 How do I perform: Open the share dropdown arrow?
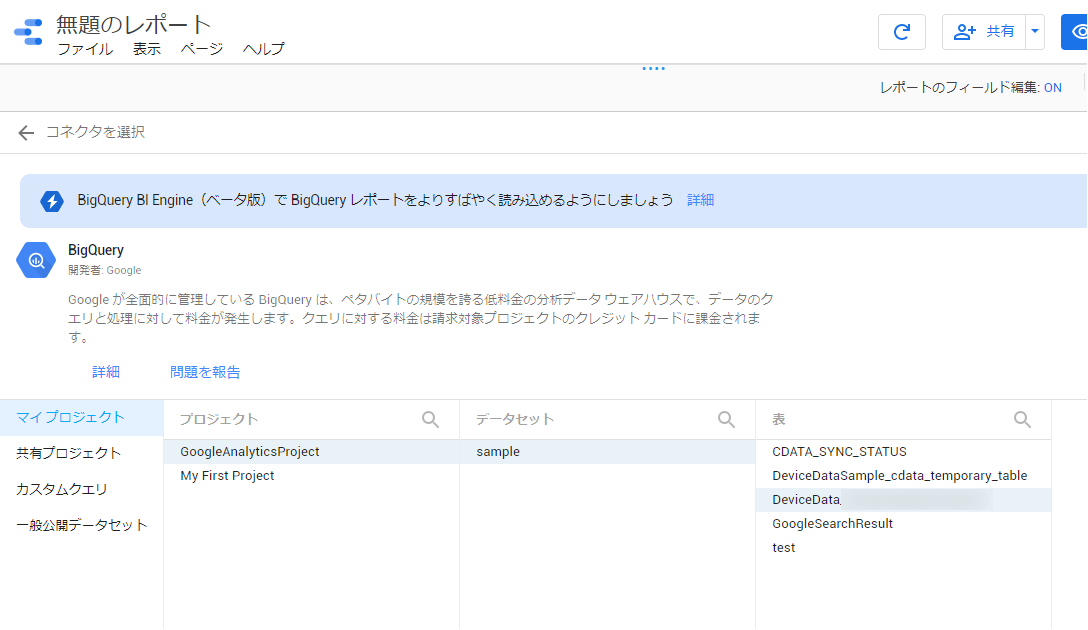coord(1035,32)
